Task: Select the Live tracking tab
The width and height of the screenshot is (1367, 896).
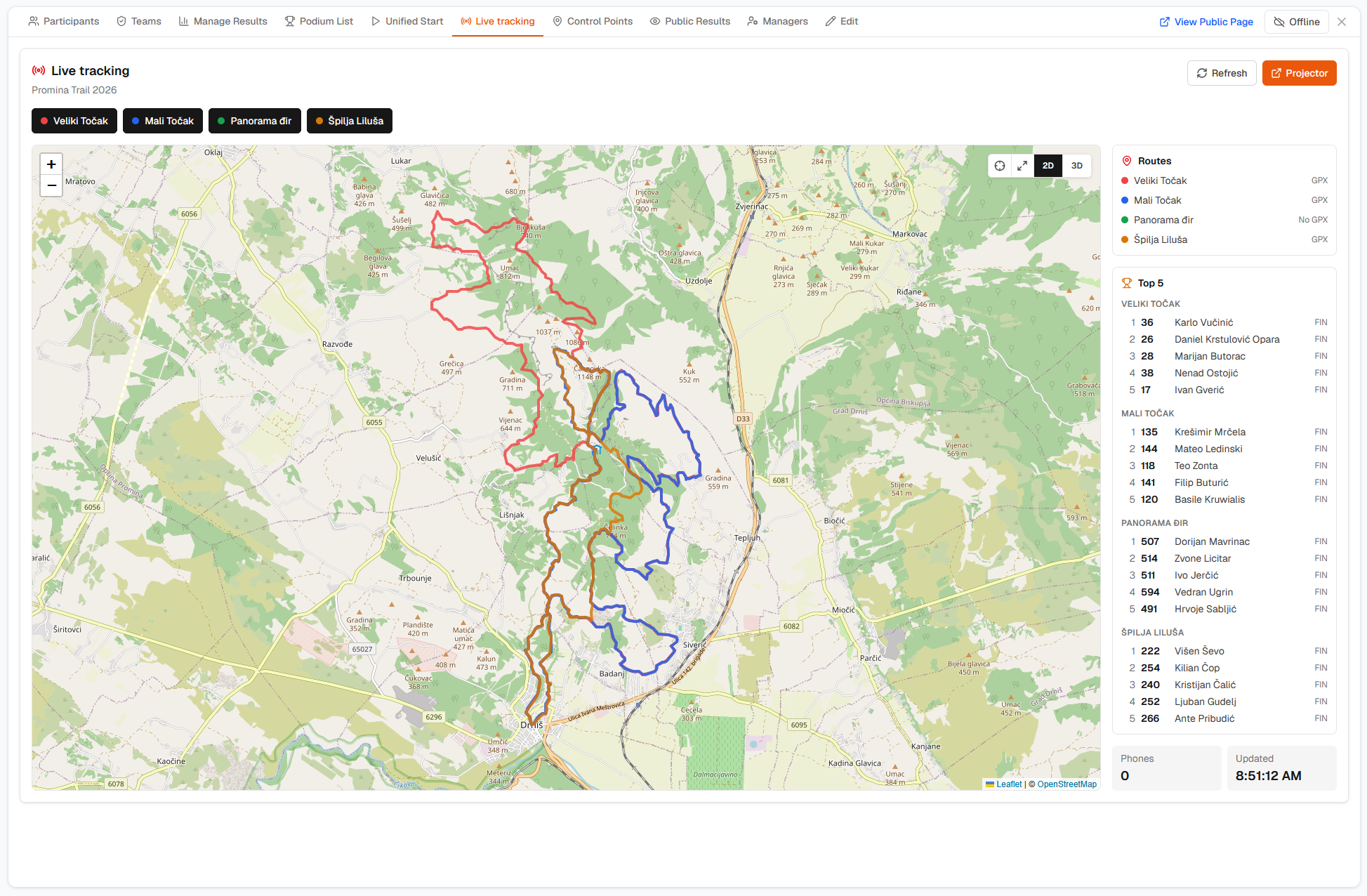Action: (498, 21)
